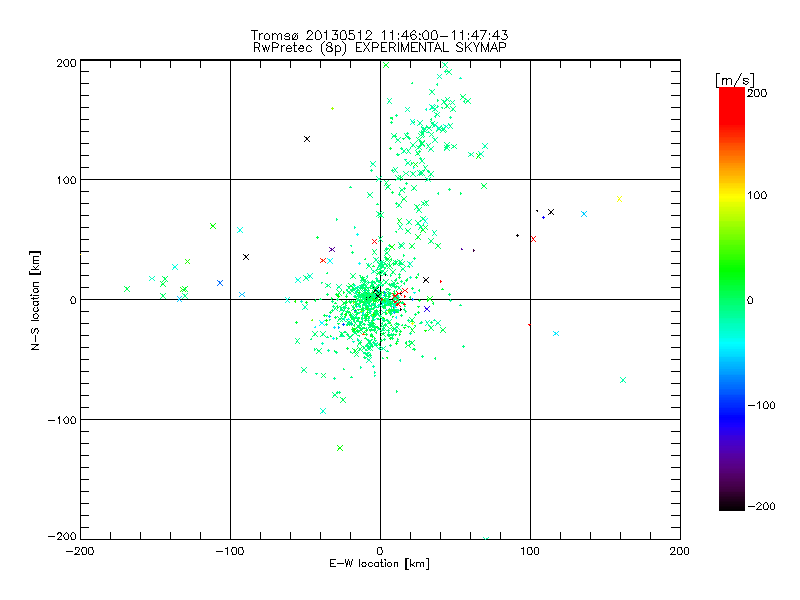Click x-axis tick label '-100'

click(x=230, y=552)
